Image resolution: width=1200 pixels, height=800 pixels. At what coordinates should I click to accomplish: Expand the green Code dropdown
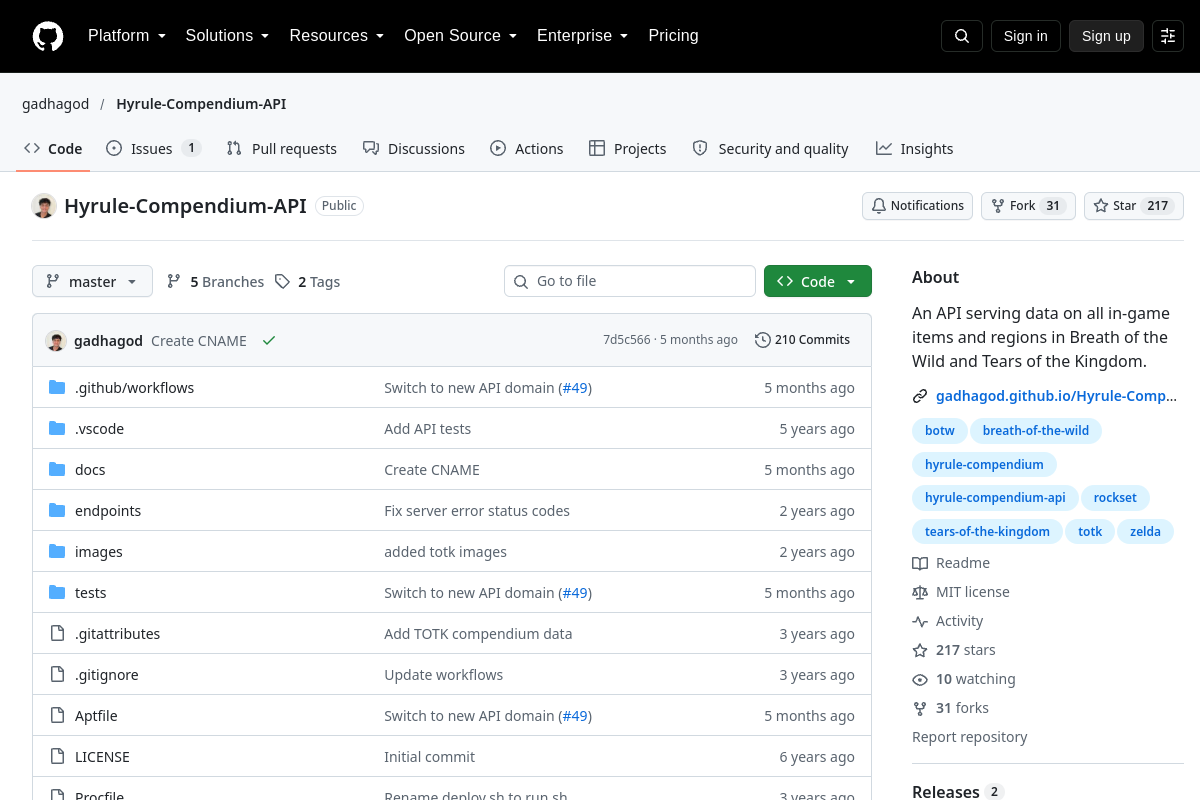tap(818, 282)
